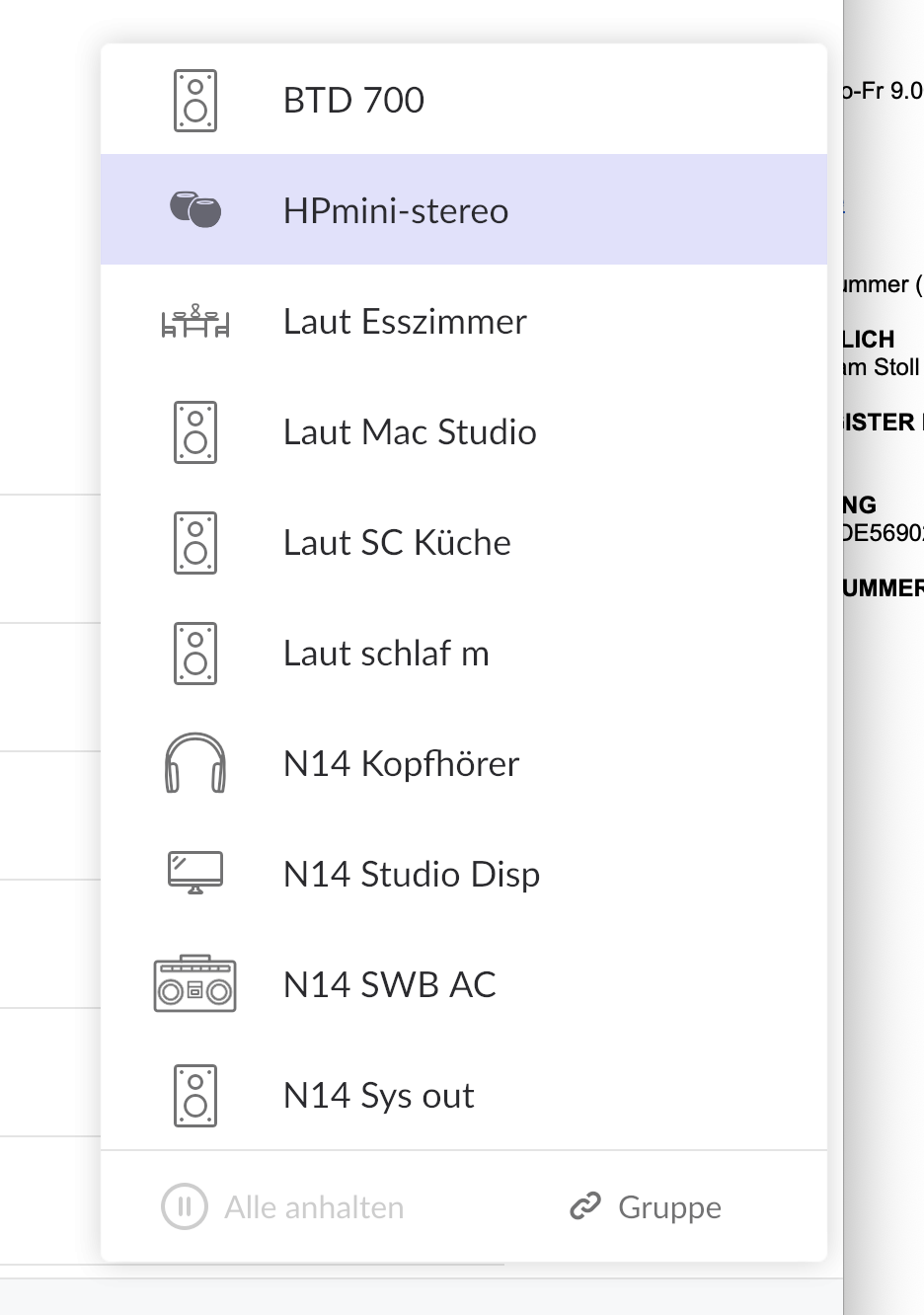This screenshot has width=924, height=1315.
Task: Choose N14 Kopfhörer from the zone list
Action: (464, 763)
